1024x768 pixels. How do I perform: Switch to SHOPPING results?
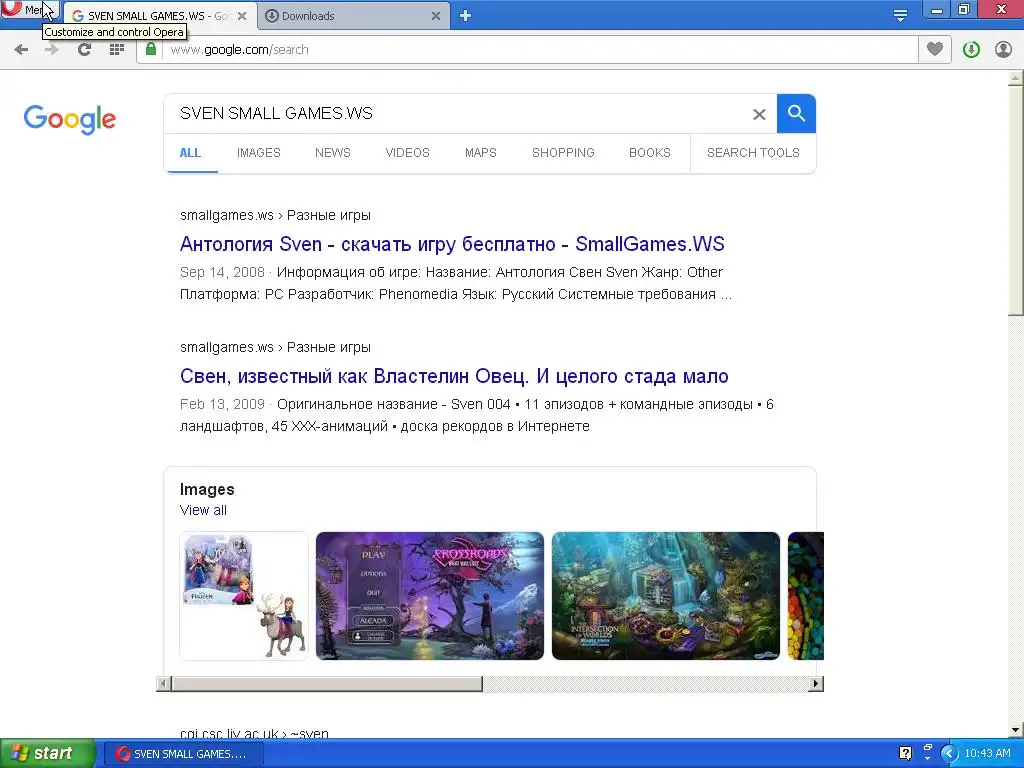click(563, 153)
